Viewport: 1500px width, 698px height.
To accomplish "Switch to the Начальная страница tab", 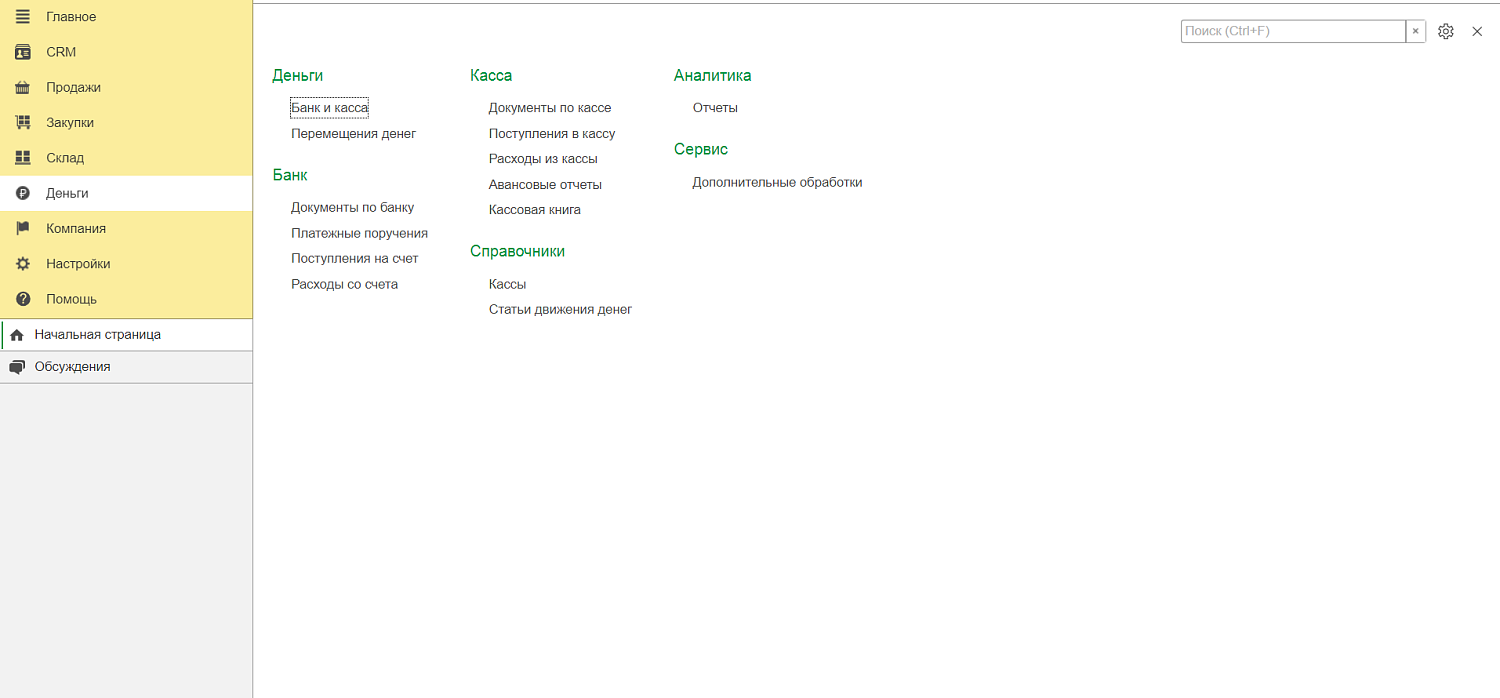I will pos(97,335).
